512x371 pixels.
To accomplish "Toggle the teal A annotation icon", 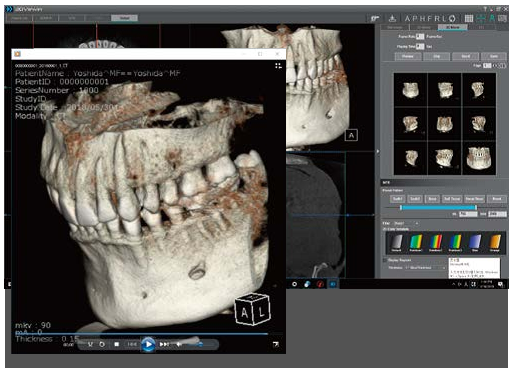I will (x=492, y=18).
